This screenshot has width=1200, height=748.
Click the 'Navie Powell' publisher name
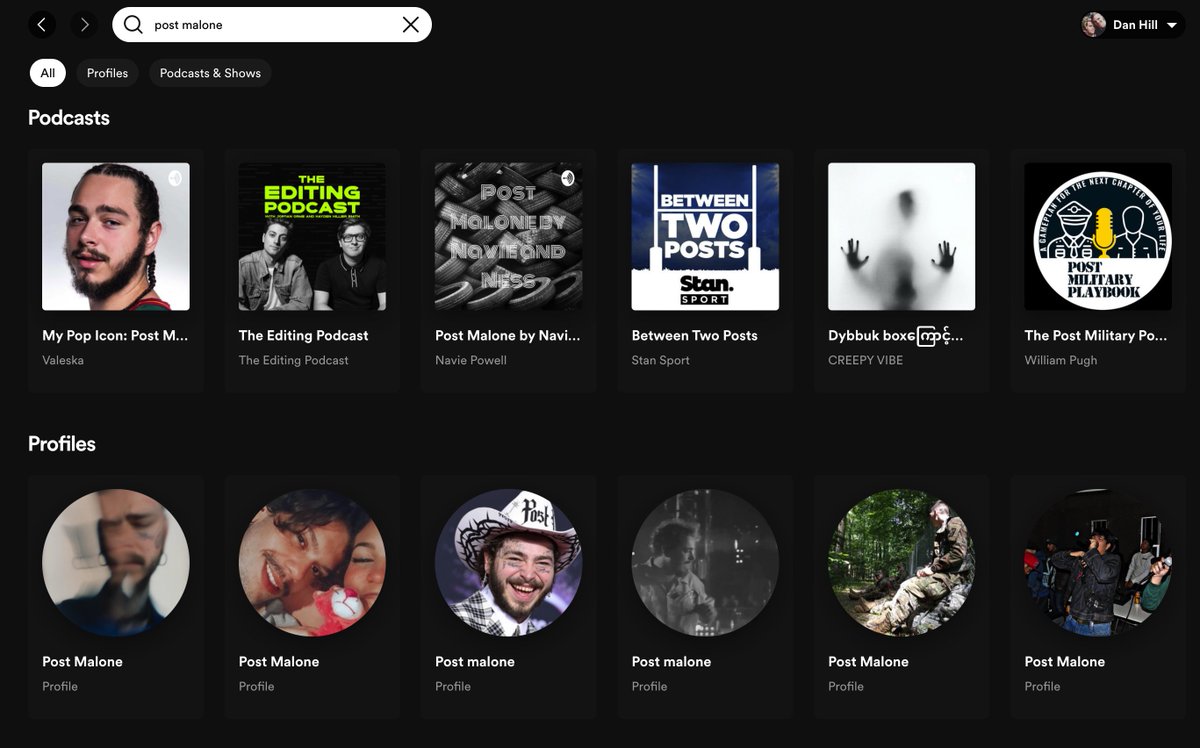tap(471, 360)
